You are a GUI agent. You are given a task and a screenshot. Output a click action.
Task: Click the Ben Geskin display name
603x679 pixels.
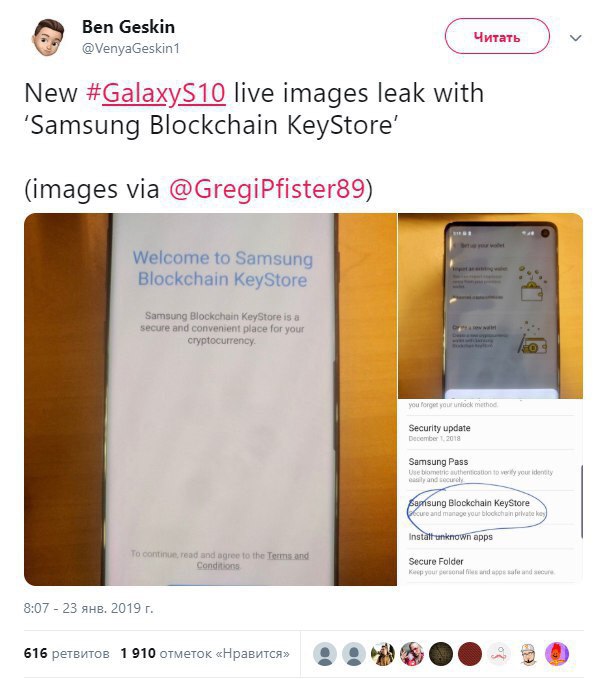click(128, 27)
